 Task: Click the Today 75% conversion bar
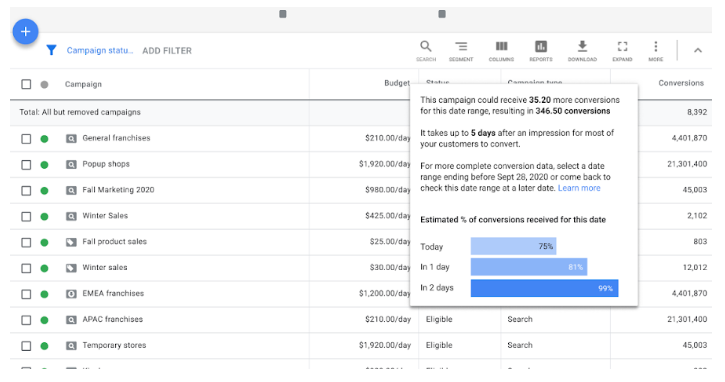click(x=513, y=246)
